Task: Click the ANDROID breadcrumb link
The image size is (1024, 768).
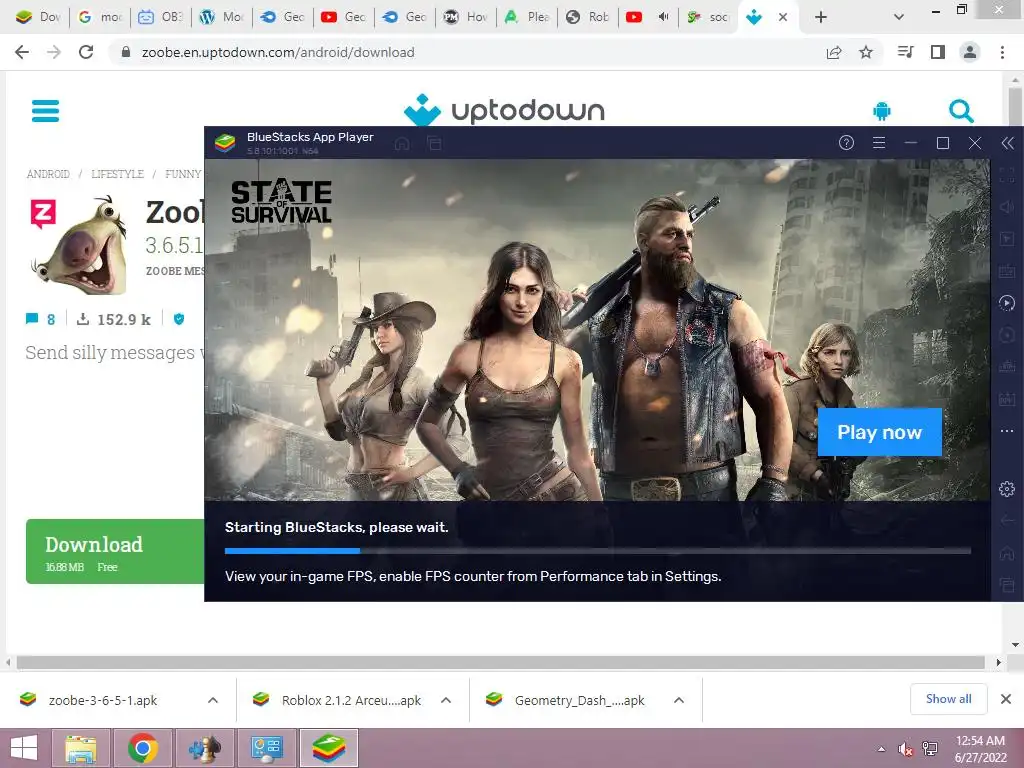Action: (48, 174)
